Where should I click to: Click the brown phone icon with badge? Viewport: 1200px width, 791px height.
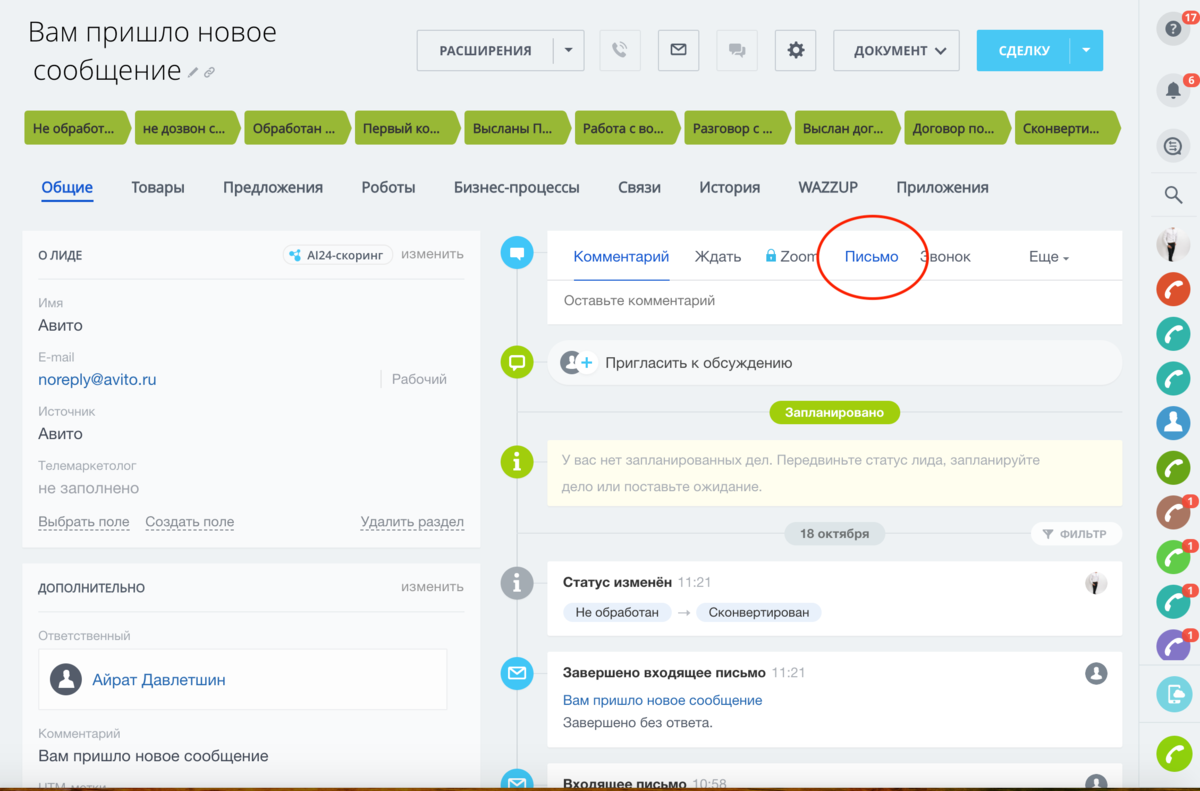click(x=1173, y=512)
